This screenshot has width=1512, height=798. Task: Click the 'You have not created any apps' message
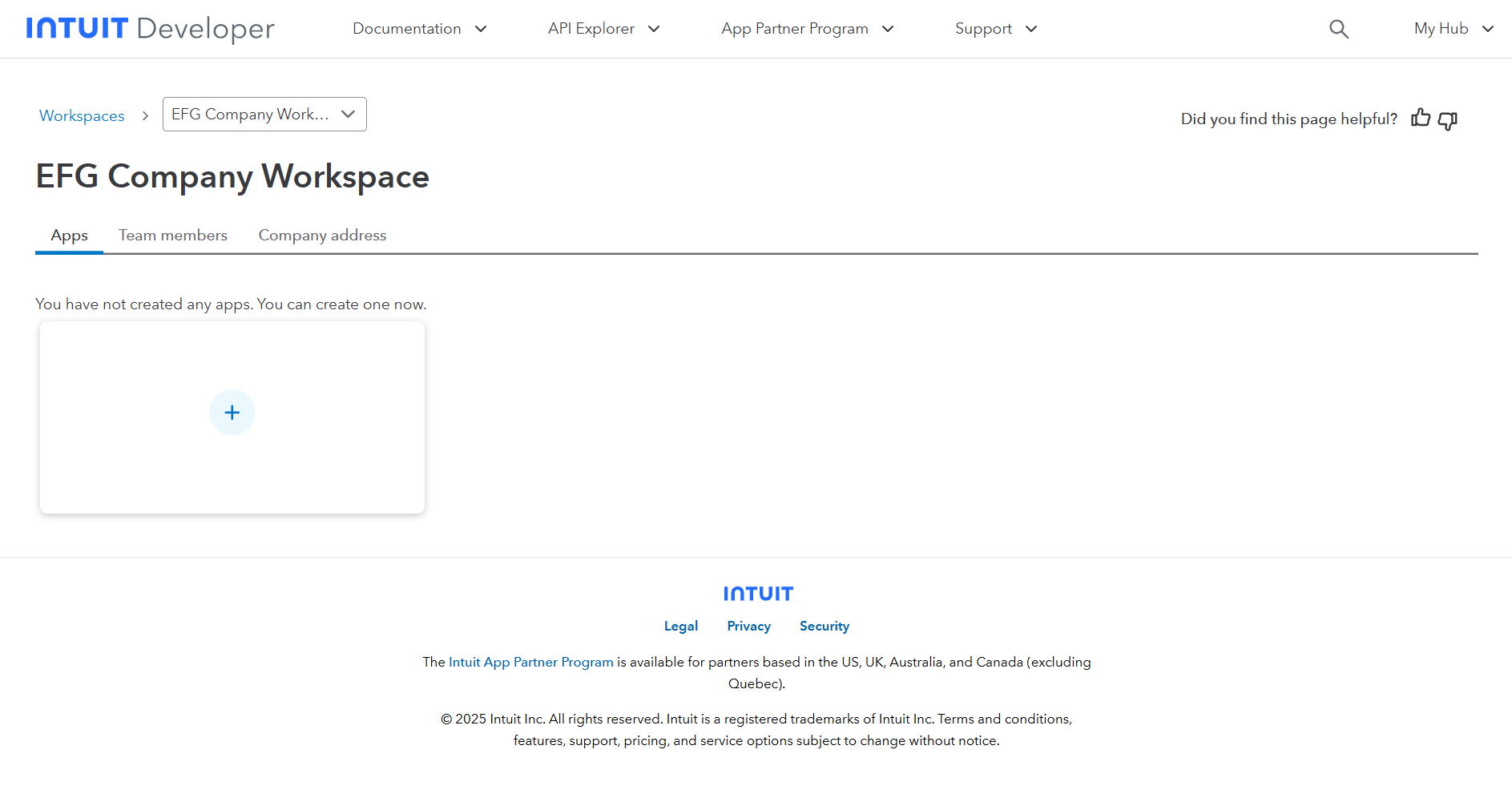[x=231, y=304]
